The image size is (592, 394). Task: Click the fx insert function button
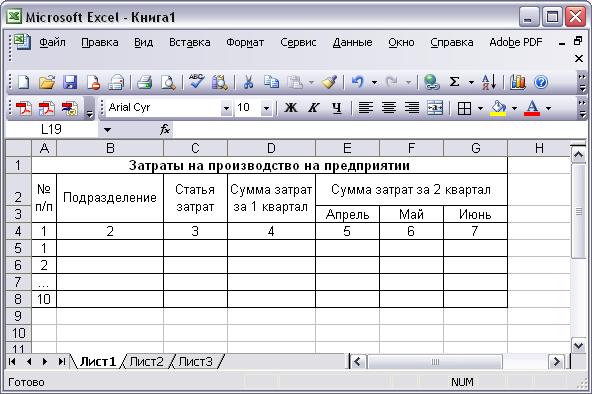(x=165, y=129)
